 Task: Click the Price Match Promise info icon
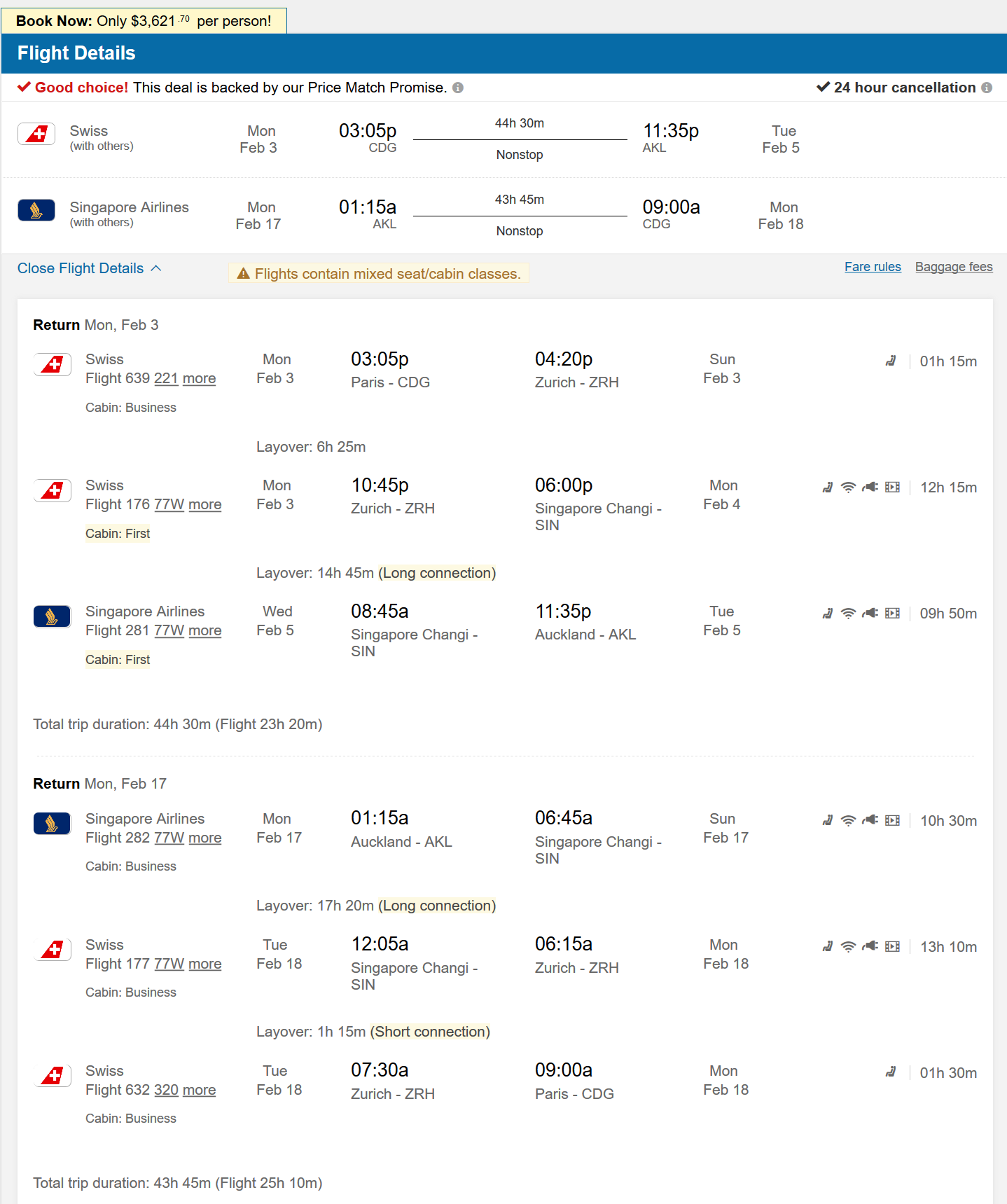458,88
